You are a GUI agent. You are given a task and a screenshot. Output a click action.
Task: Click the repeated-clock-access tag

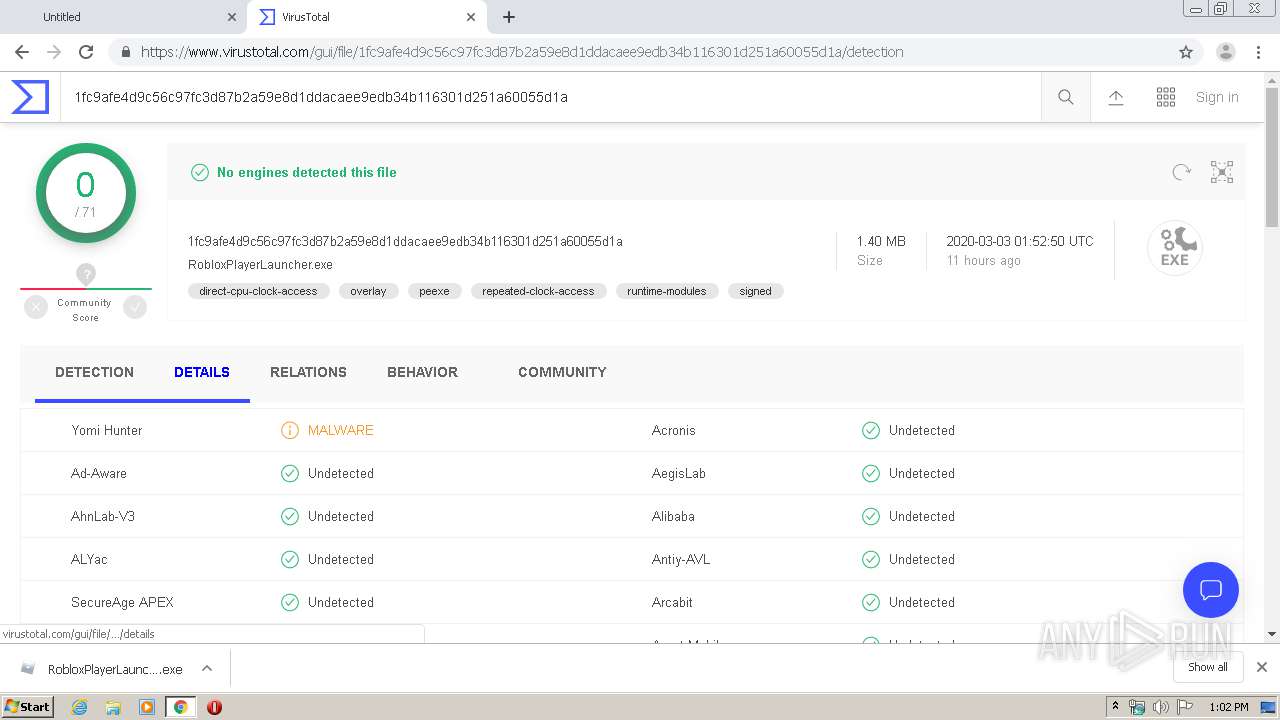pyautogui.click(x=538, y=291)
